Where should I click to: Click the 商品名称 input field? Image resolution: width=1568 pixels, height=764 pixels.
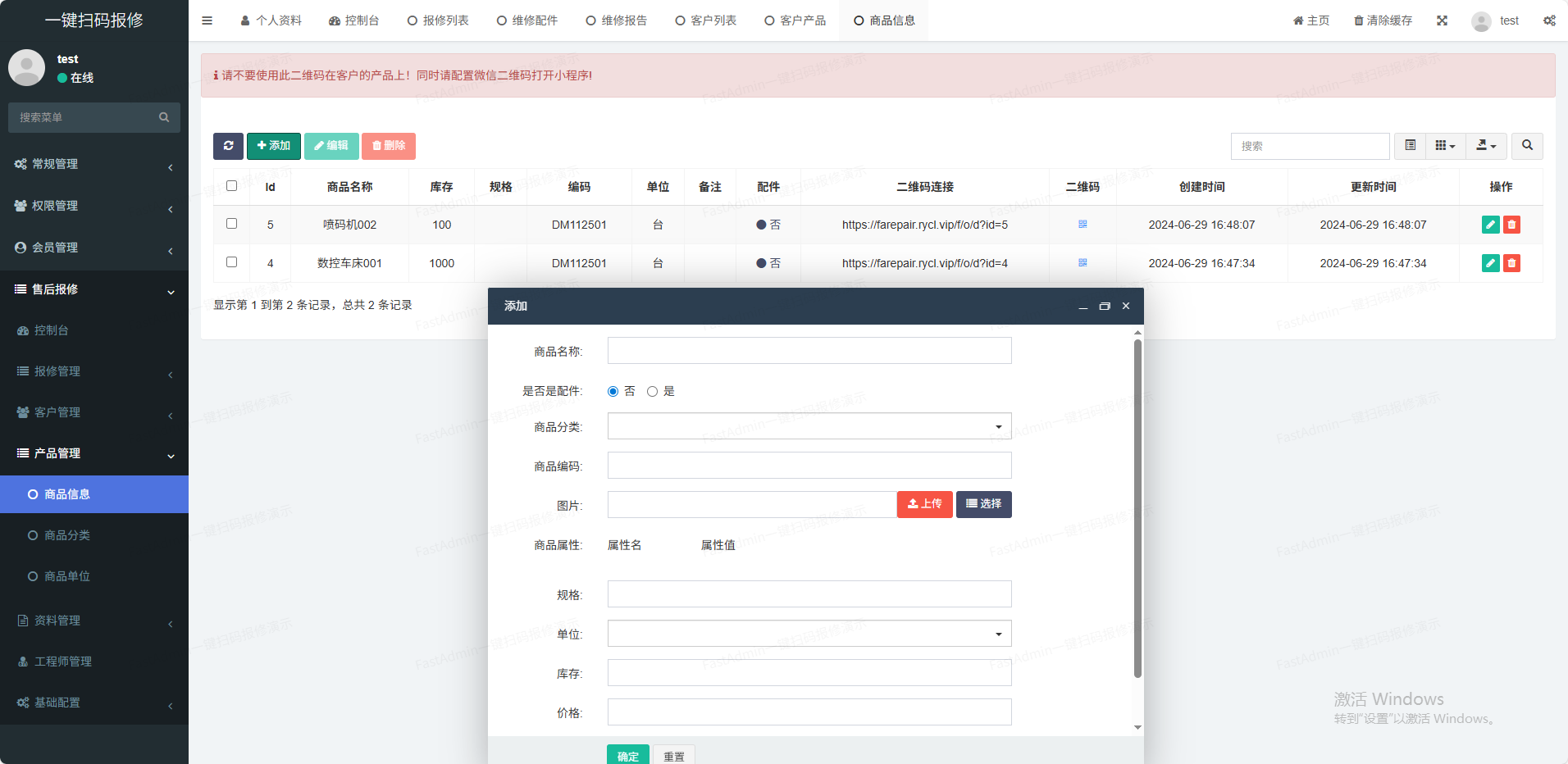click(809, 351)
